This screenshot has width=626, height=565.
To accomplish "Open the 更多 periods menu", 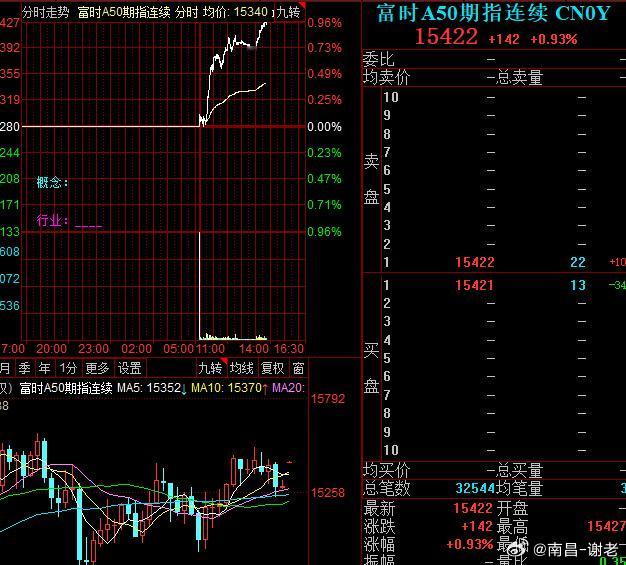I will pos(97,368).
